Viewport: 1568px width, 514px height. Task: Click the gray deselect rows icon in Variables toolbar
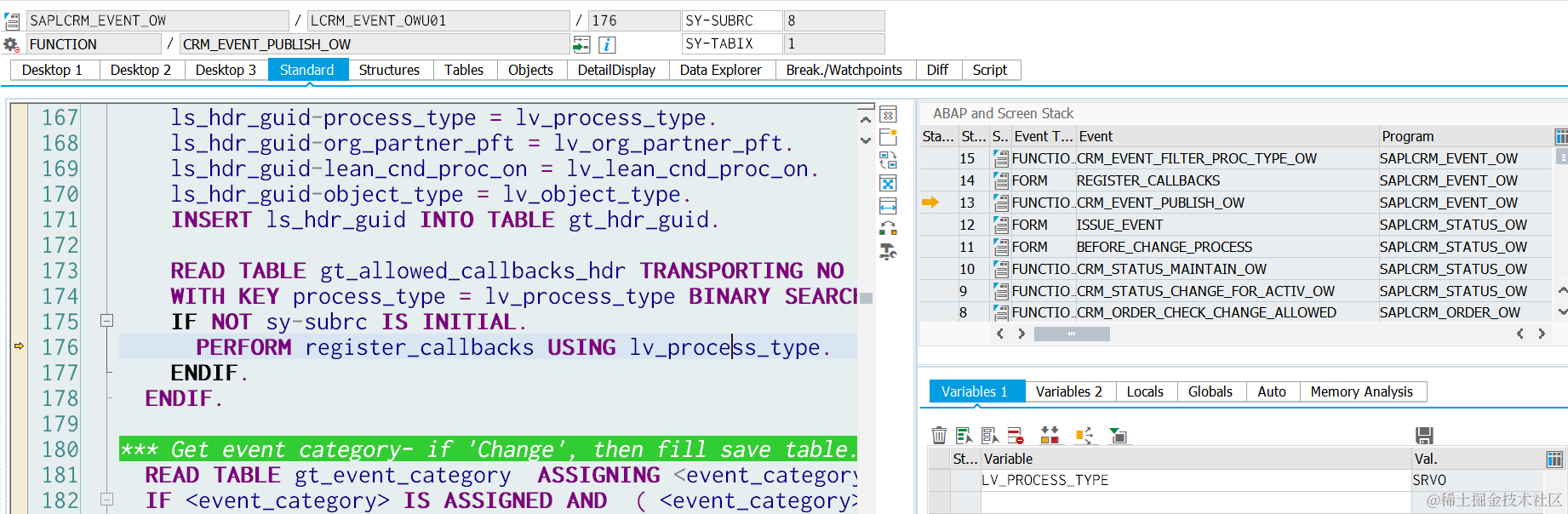click(x=990, y=436)
